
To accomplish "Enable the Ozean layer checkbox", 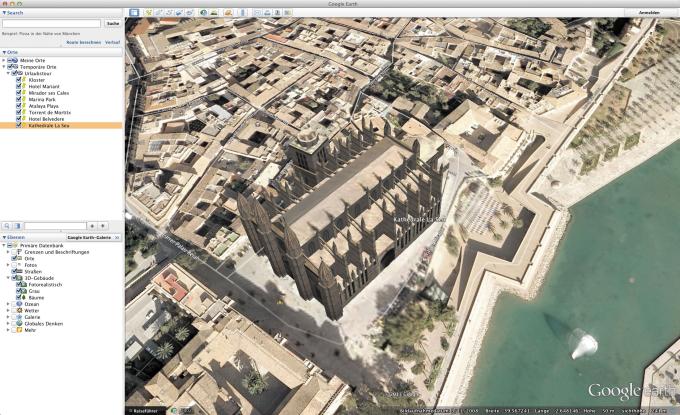I will point(14,304).
